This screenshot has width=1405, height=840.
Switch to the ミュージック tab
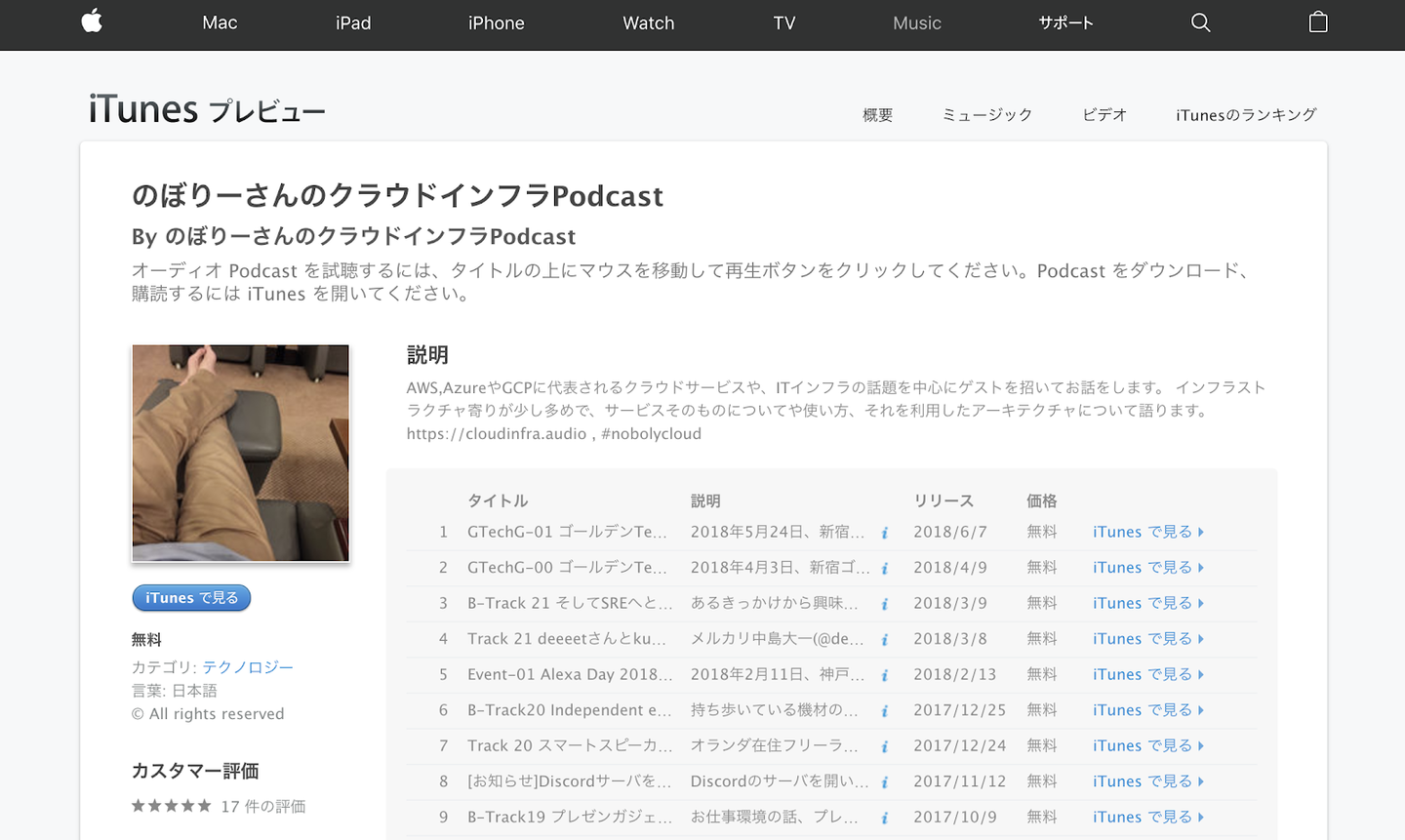(x=987, y=115)
